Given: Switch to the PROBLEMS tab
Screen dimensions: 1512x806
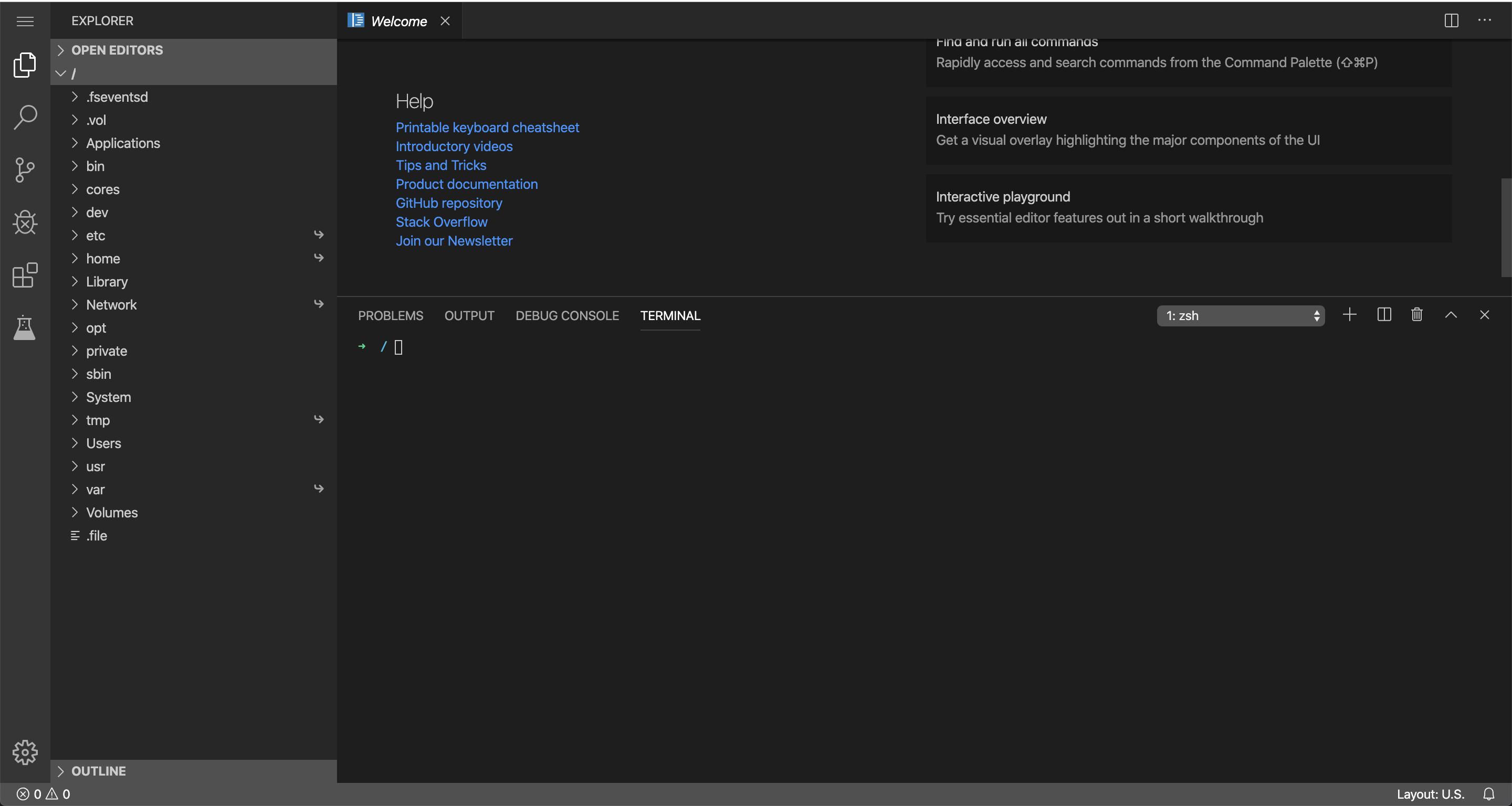Looking at the screenshot, I should click(x=390, y=315).
